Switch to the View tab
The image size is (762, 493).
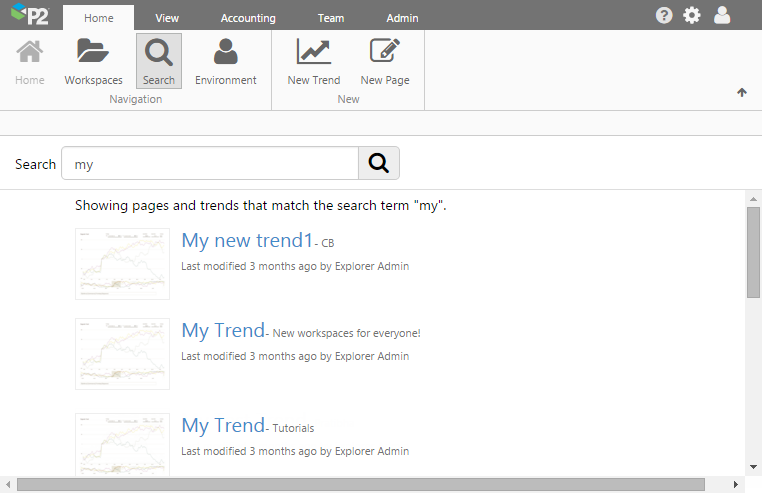click(x=168, y=18)
